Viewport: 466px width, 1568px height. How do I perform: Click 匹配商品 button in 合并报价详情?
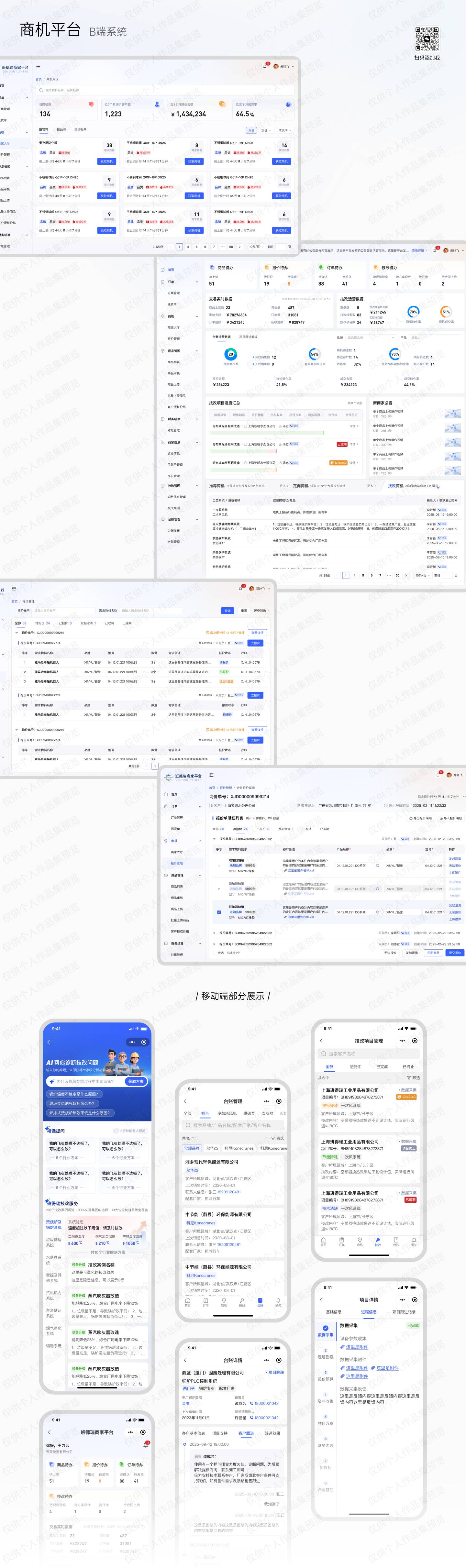433,953
